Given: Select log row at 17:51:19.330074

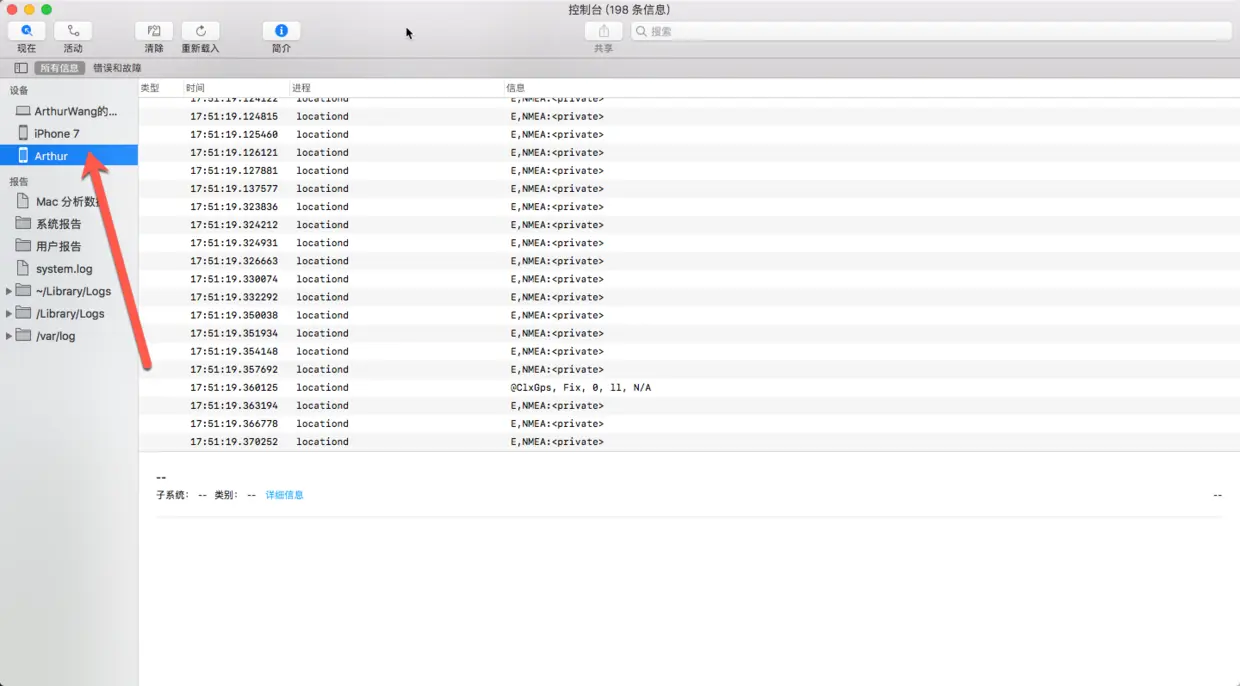Looking at the screenshot, I should tap(689, 278).
